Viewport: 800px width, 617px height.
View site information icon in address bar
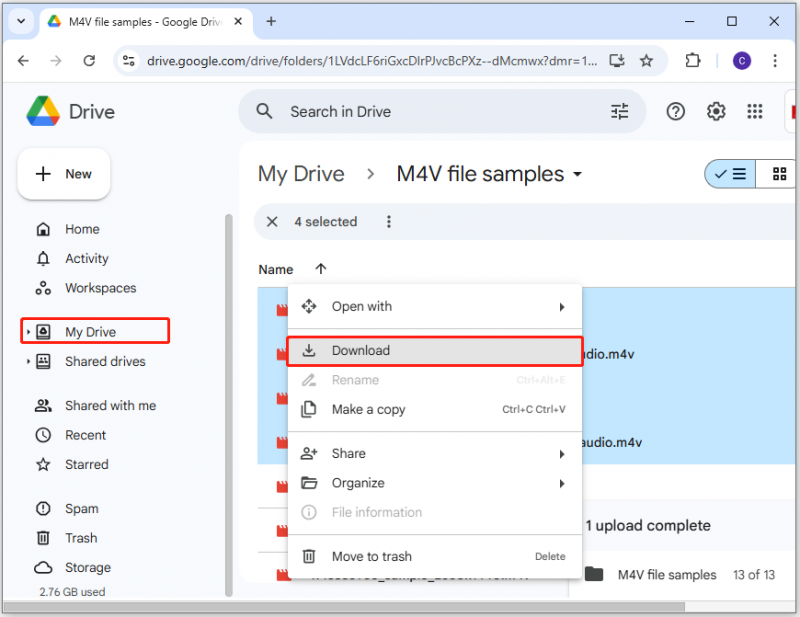pos(129,61)
